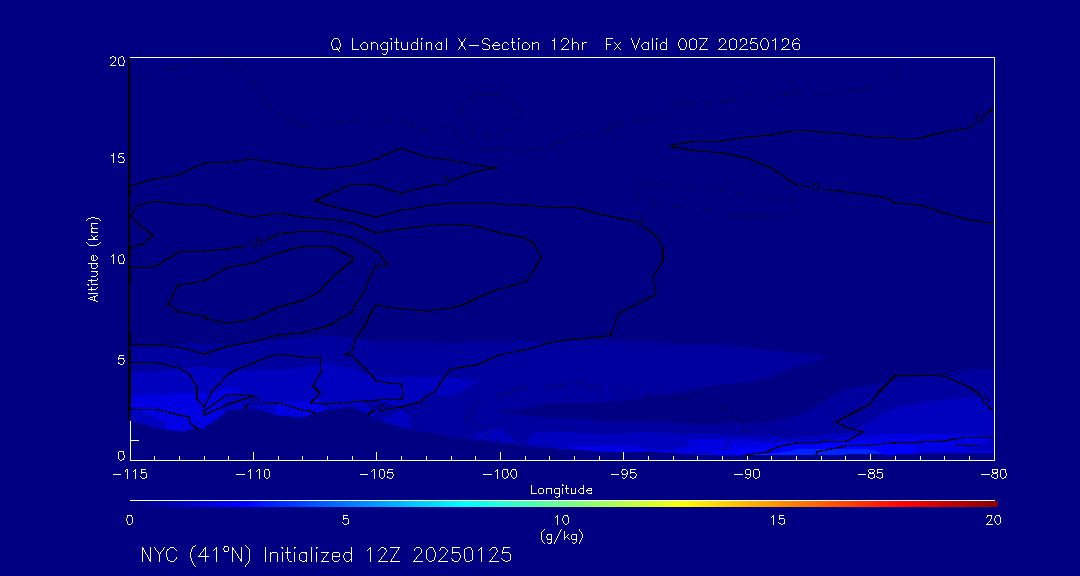The image size is (1080, 576).
Task: Click the (g/kg) units label
Action: (x=561, y=536)
